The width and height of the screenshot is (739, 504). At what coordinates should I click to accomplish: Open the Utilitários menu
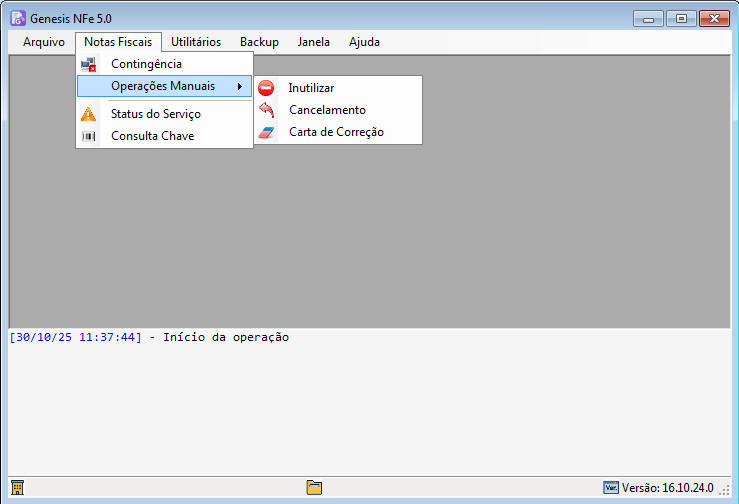196,42
